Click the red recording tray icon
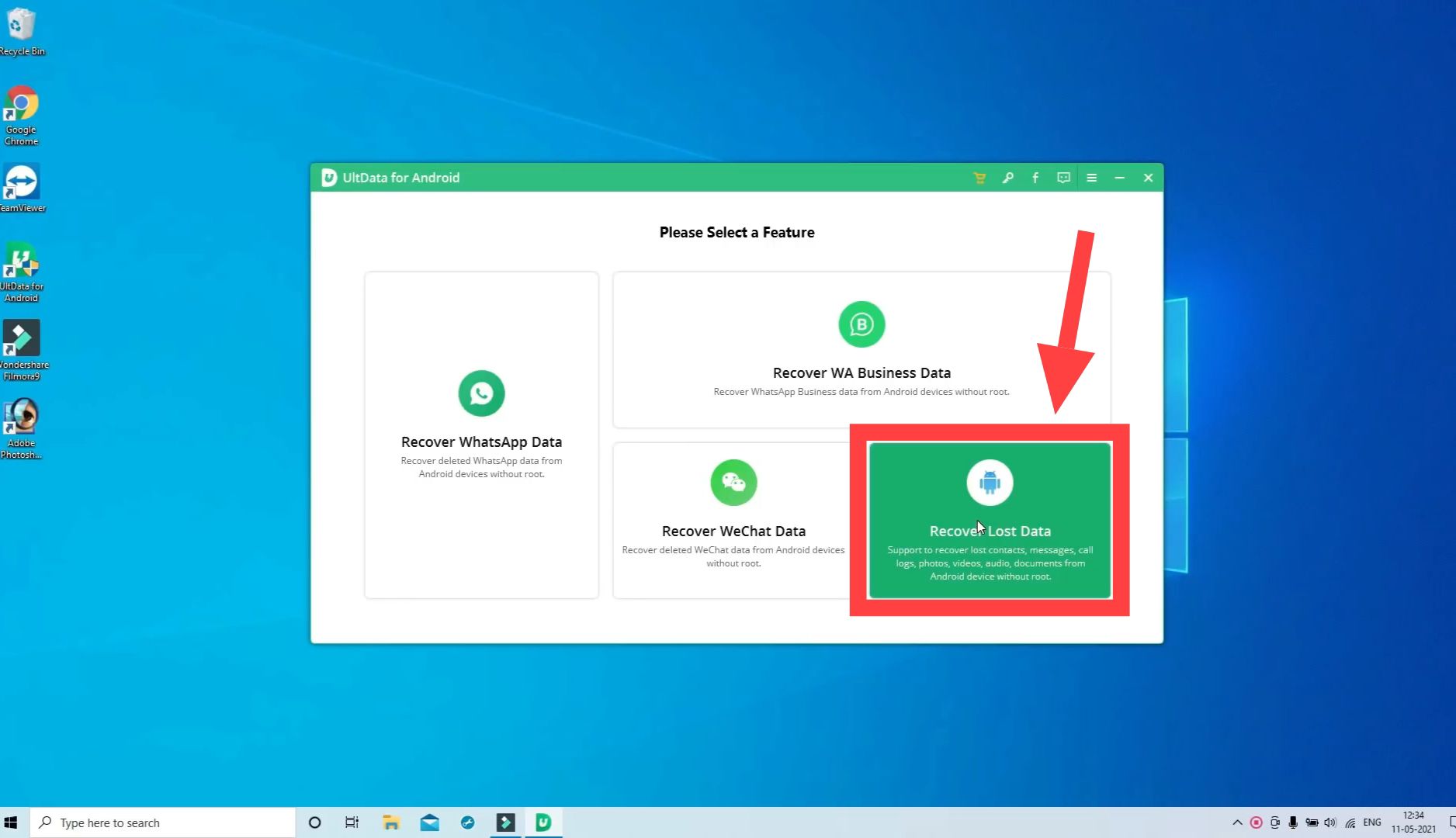 (x=1256, y=822)
